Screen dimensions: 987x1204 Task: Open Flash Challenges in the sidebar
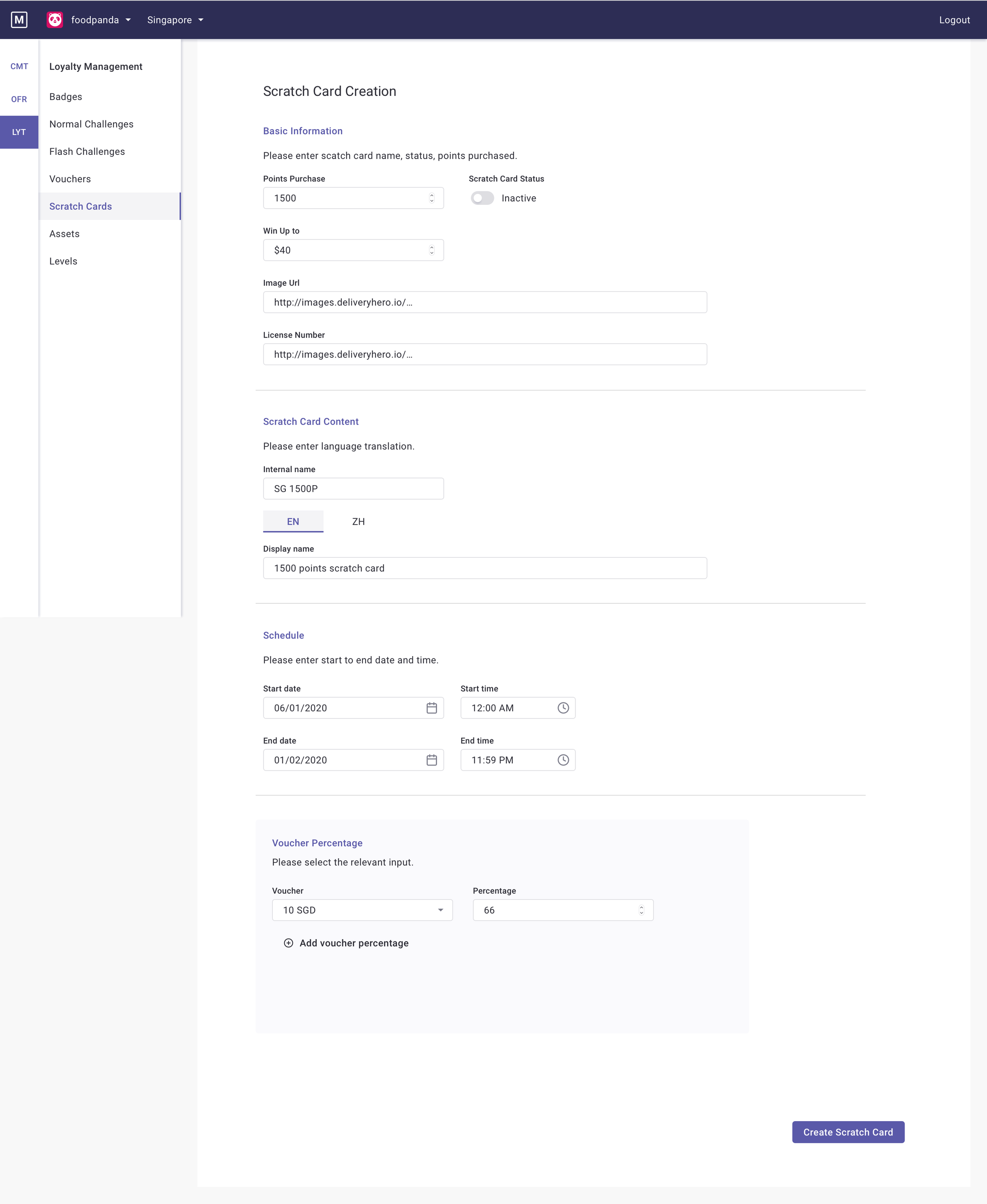(87, 151)
